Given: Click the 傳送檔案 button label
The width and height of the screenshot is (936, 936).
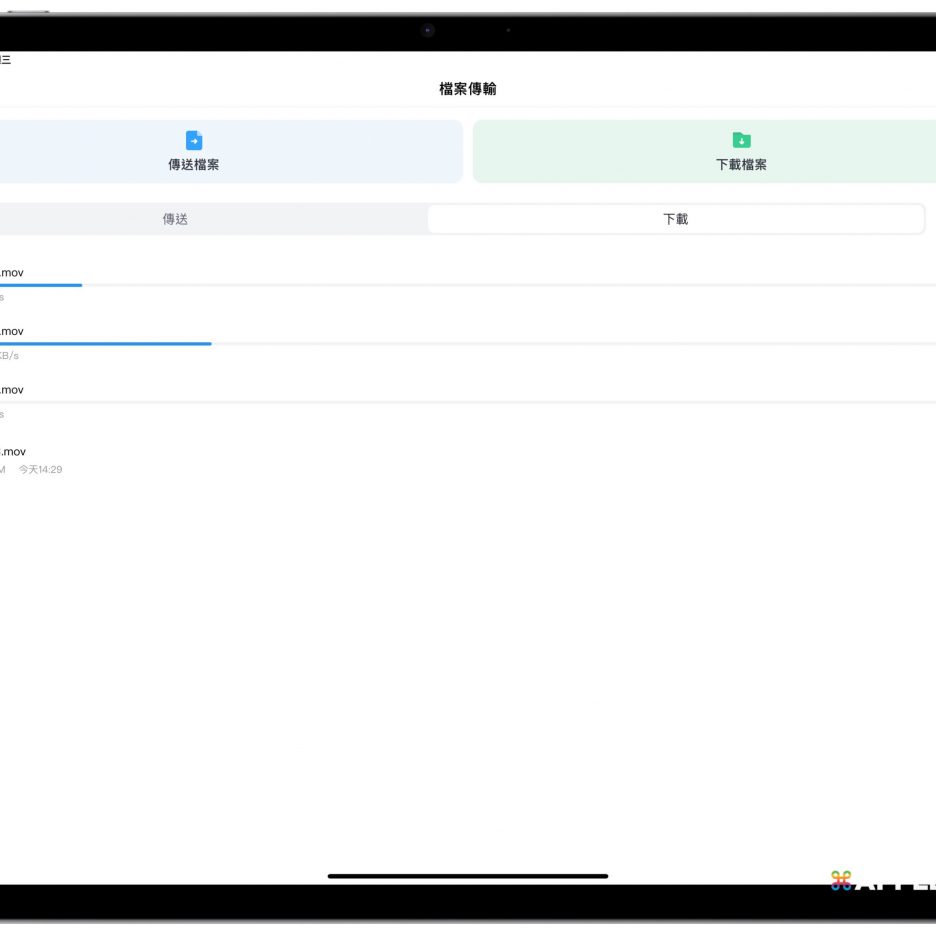Looking at the screenshot, I should 194,165.
